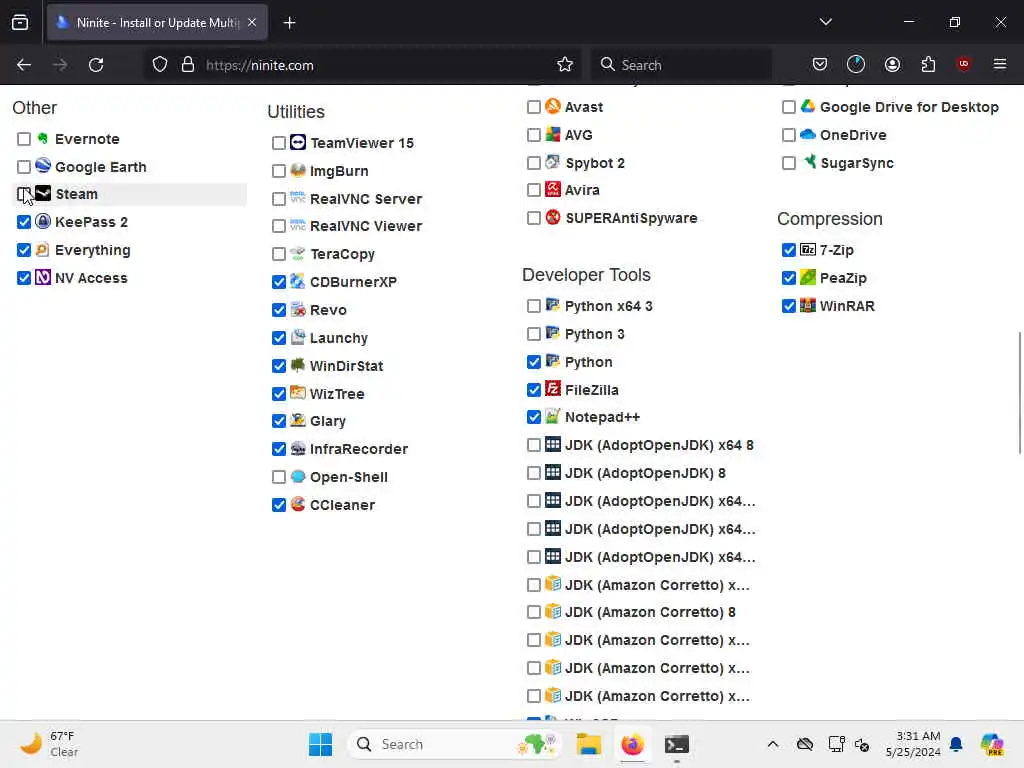Viewport: 1024px width, 768px height.
Task: Click the InfraRecorder label
Action: (x=359, y=449)
